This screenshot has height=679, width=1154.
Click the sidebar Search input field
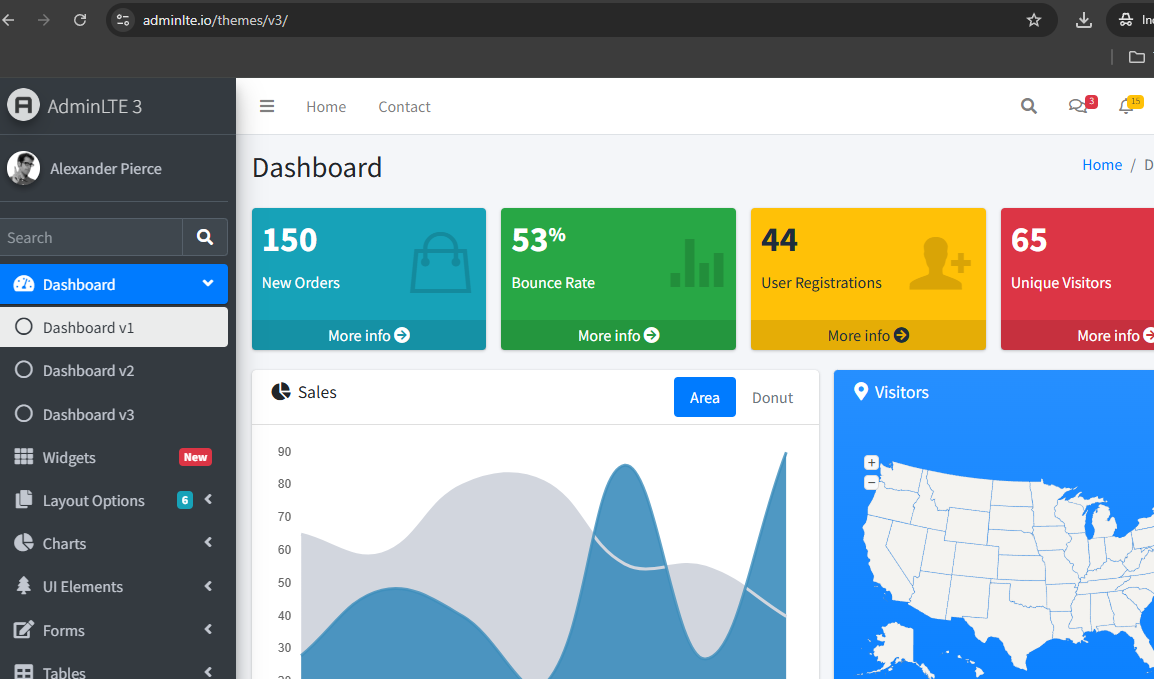91,238
